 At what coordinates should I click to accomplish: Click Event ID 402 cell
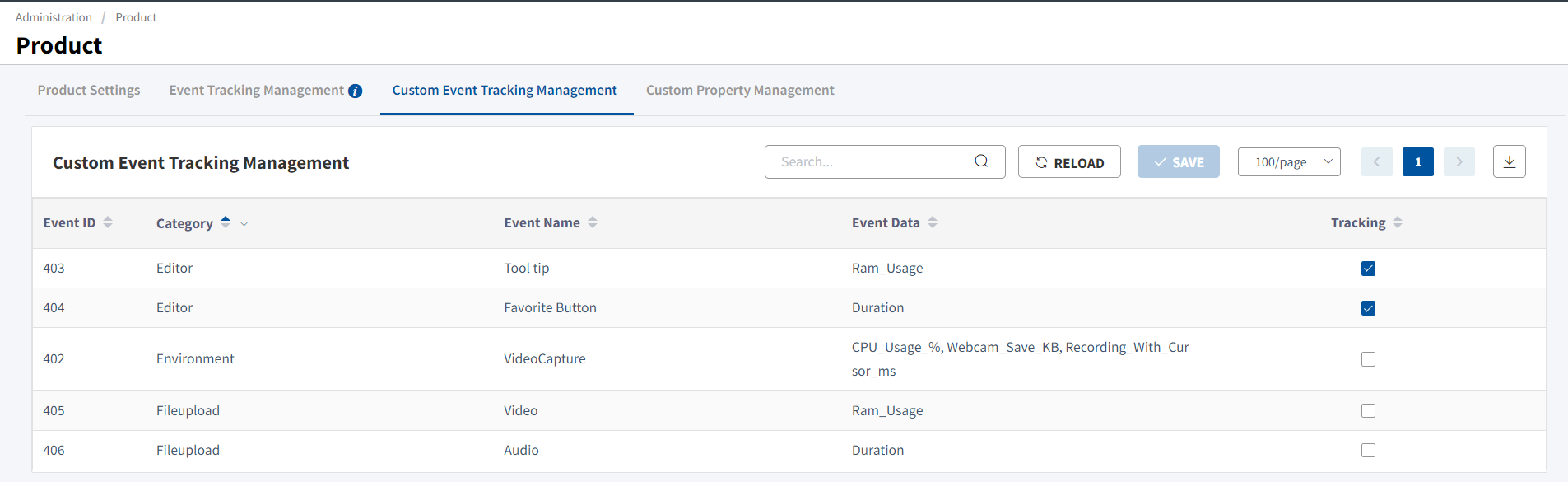54,358
